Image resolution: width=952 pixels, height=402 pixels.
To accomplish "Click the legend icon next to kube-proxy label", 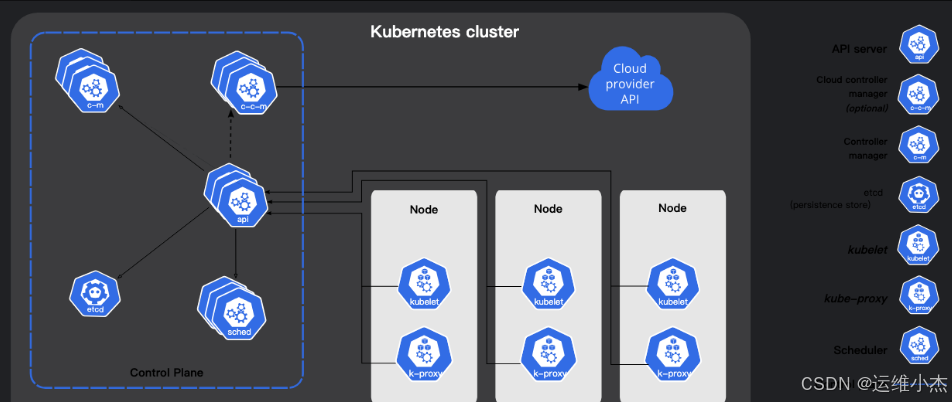I will [x=919, y=295].
